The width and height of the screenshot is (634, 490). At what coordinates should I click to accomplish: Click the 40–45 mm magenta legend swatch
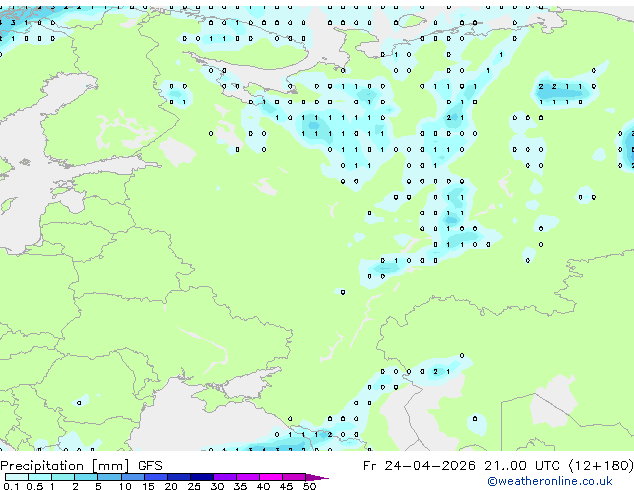pyautogui.click(x=271, y=477)
